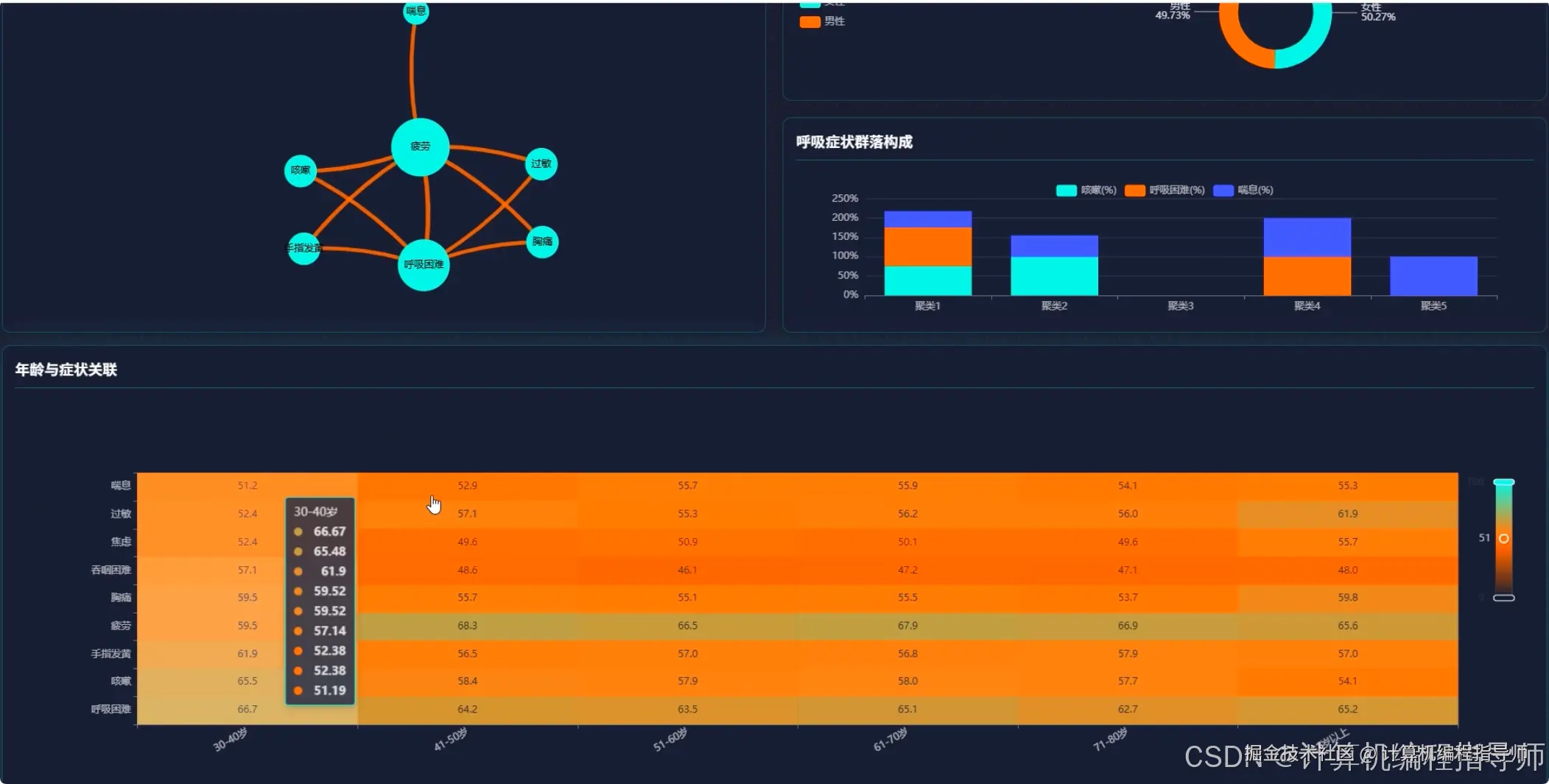
Task: Click heatmap cell 66.7 for 呼吸困难 30-40岁
Action: 247,710
